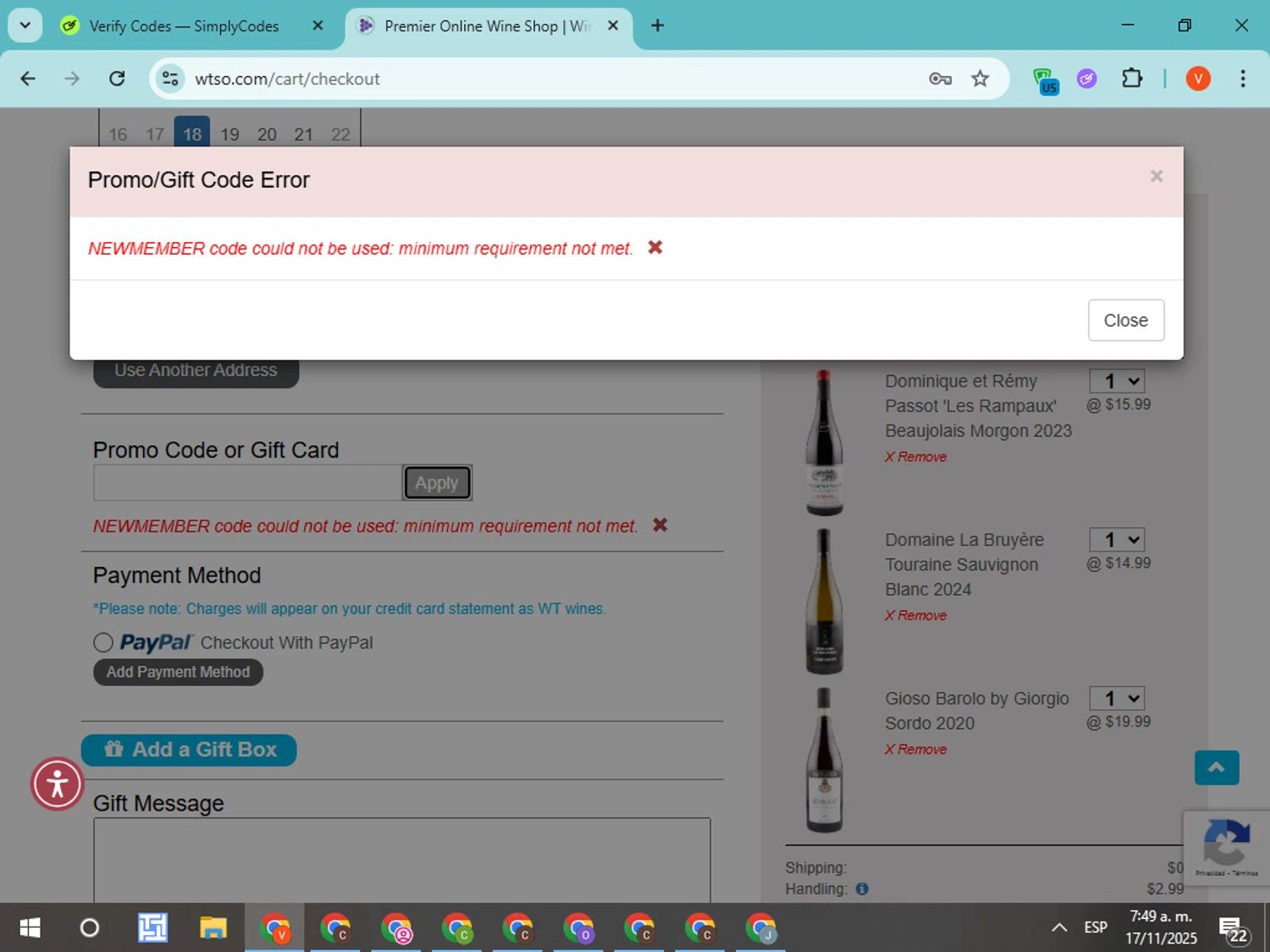The height and width of the screenshot is (952, 1270).
Task: Click the Touraine Sauvignon Blanc bottle thumbnail
Action: click(824, 601)
